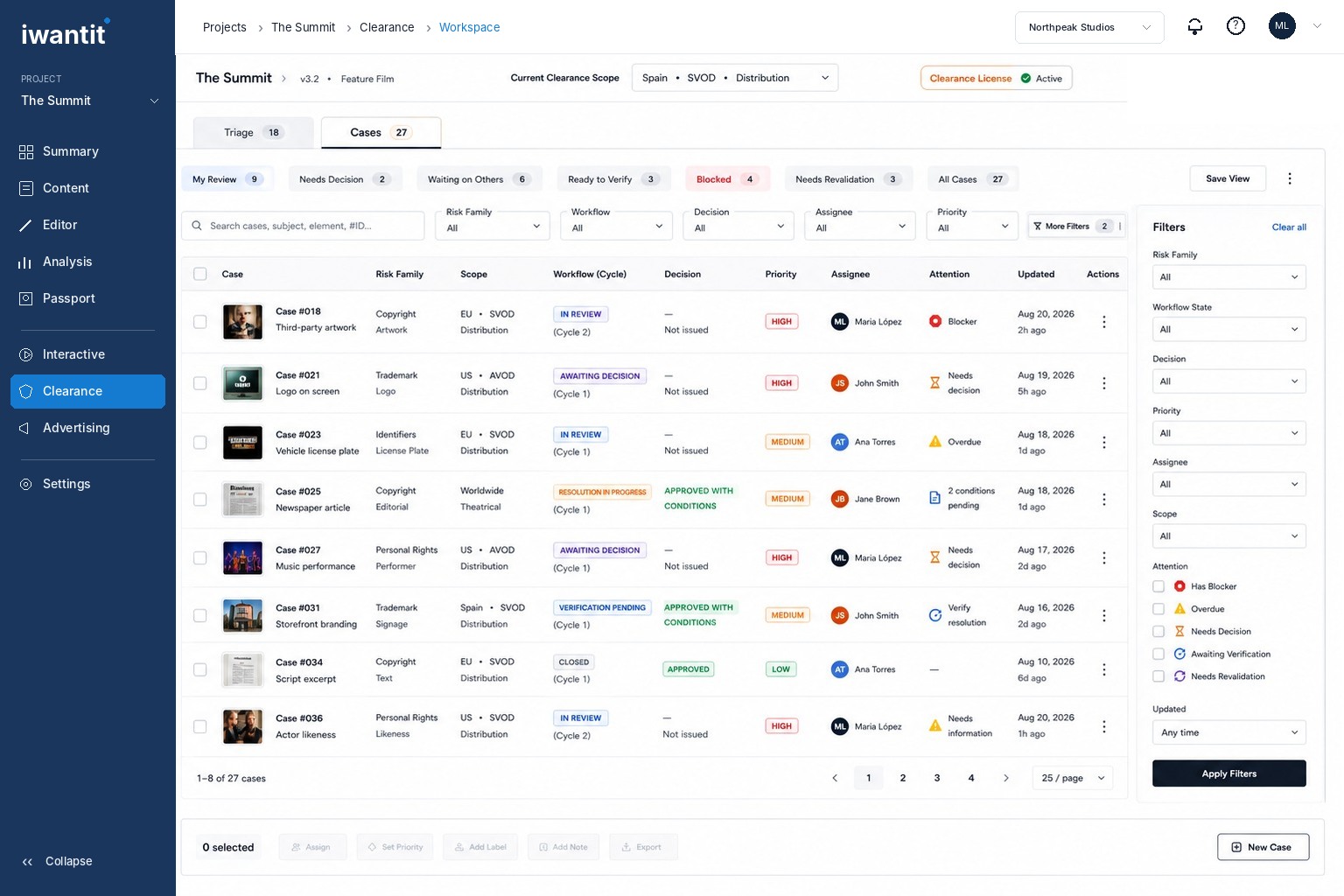The height and width of the screenshot is (896, 1344).
Task: Click the Apply Filters button
Action: (1229, 773)
